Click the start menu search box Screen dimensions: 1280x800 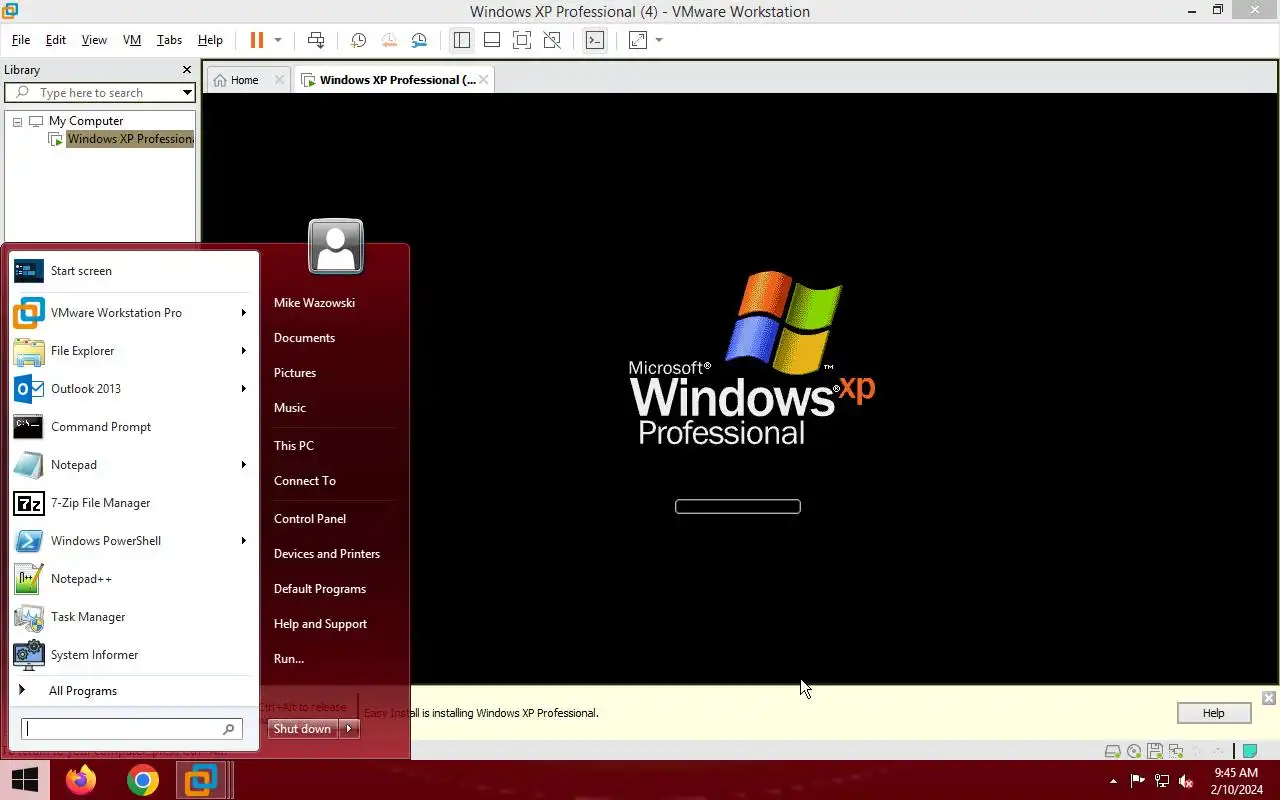click(x=132, y=729)
